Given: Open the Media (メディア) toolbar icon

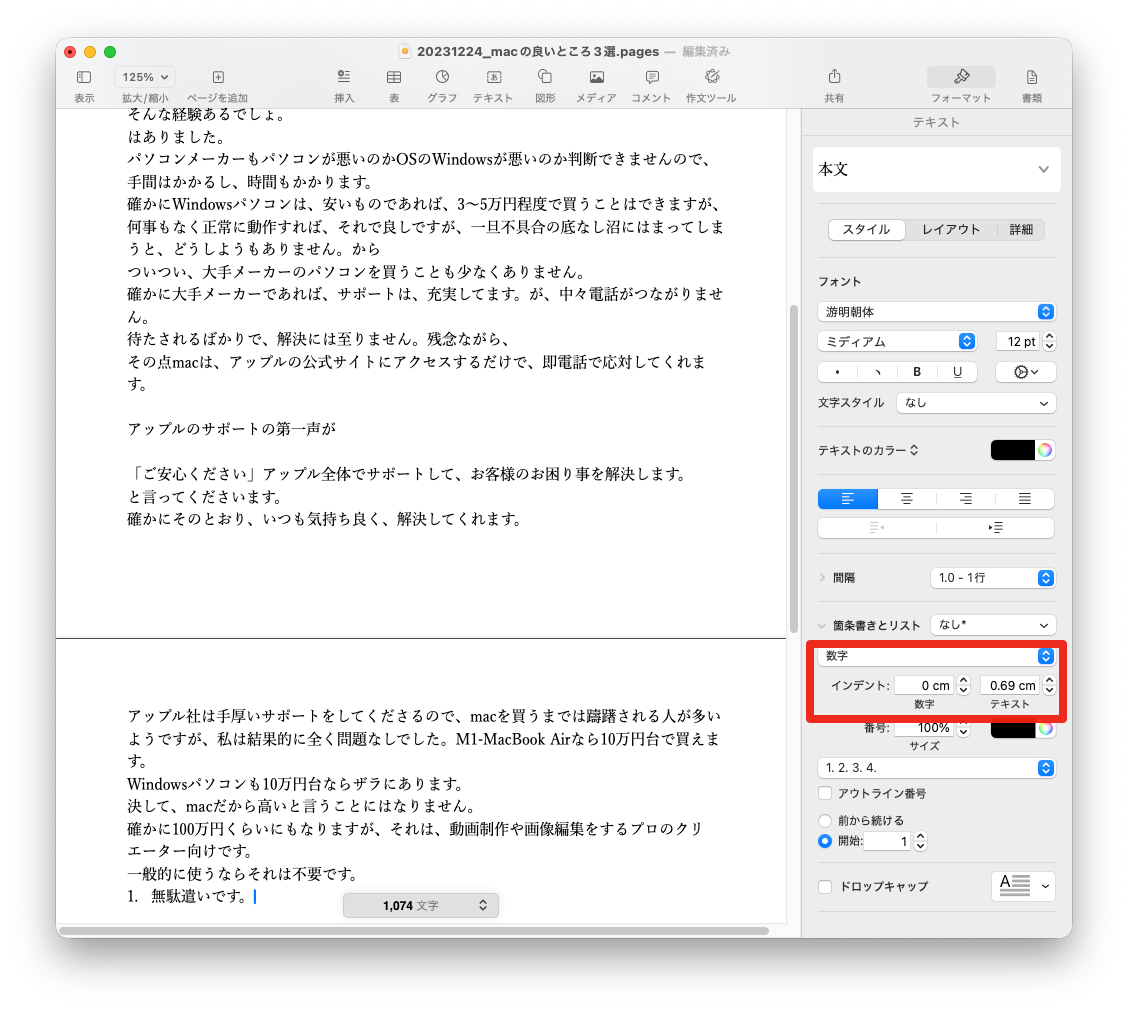Looking at the screenshot, I should [596, 77].
